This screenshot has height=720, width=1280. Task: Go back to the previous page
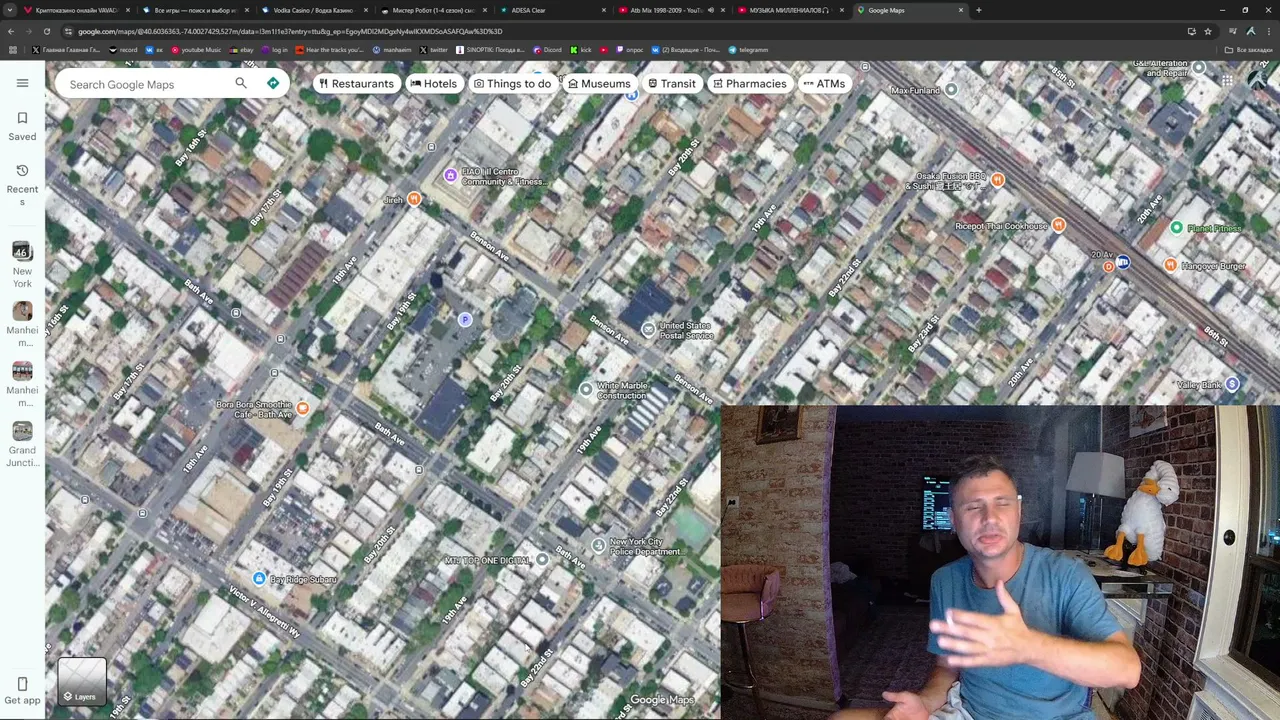point(11,31)
